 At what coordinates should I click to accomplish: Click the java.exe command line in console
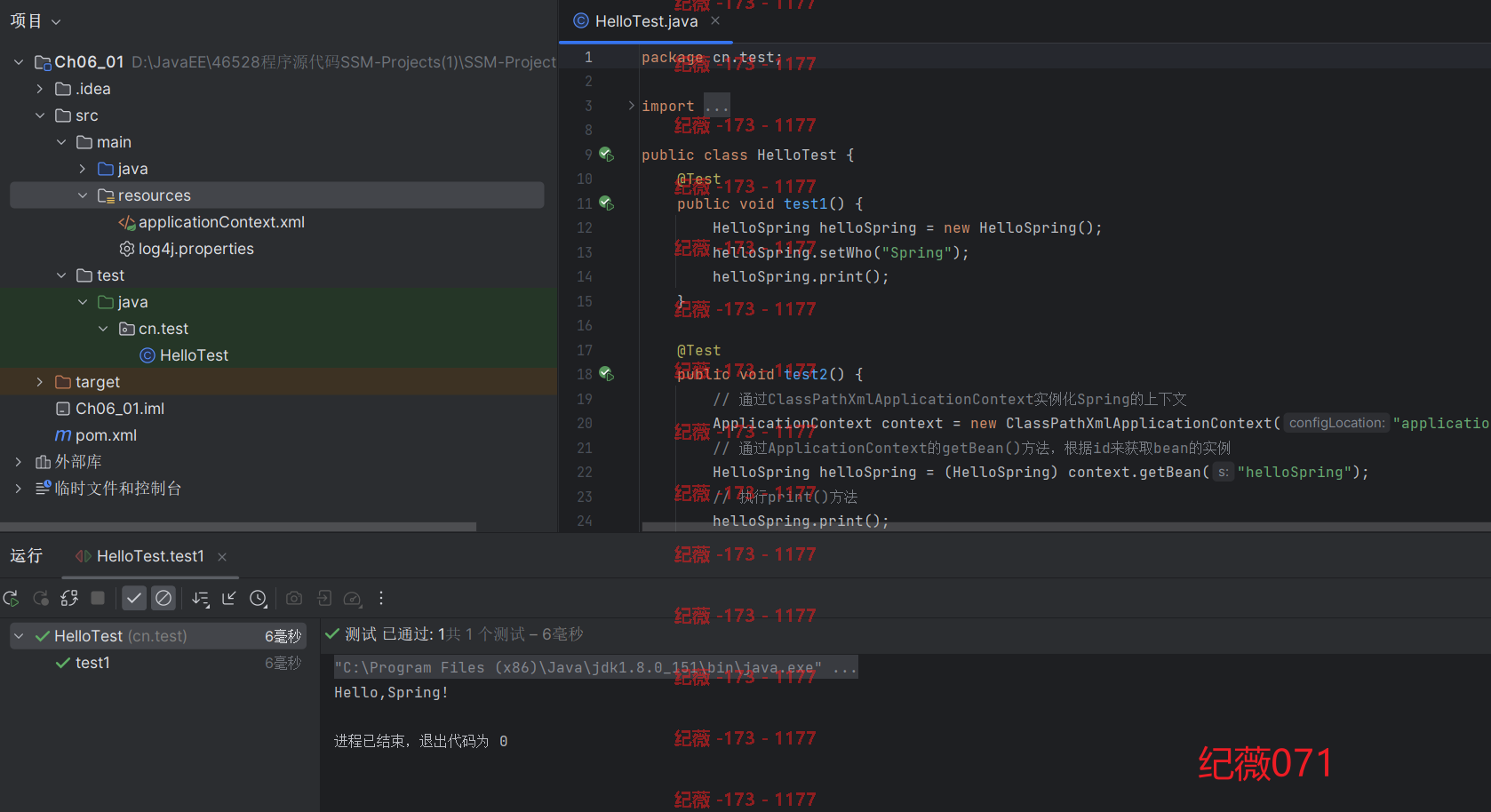click(x=595, y=668)
